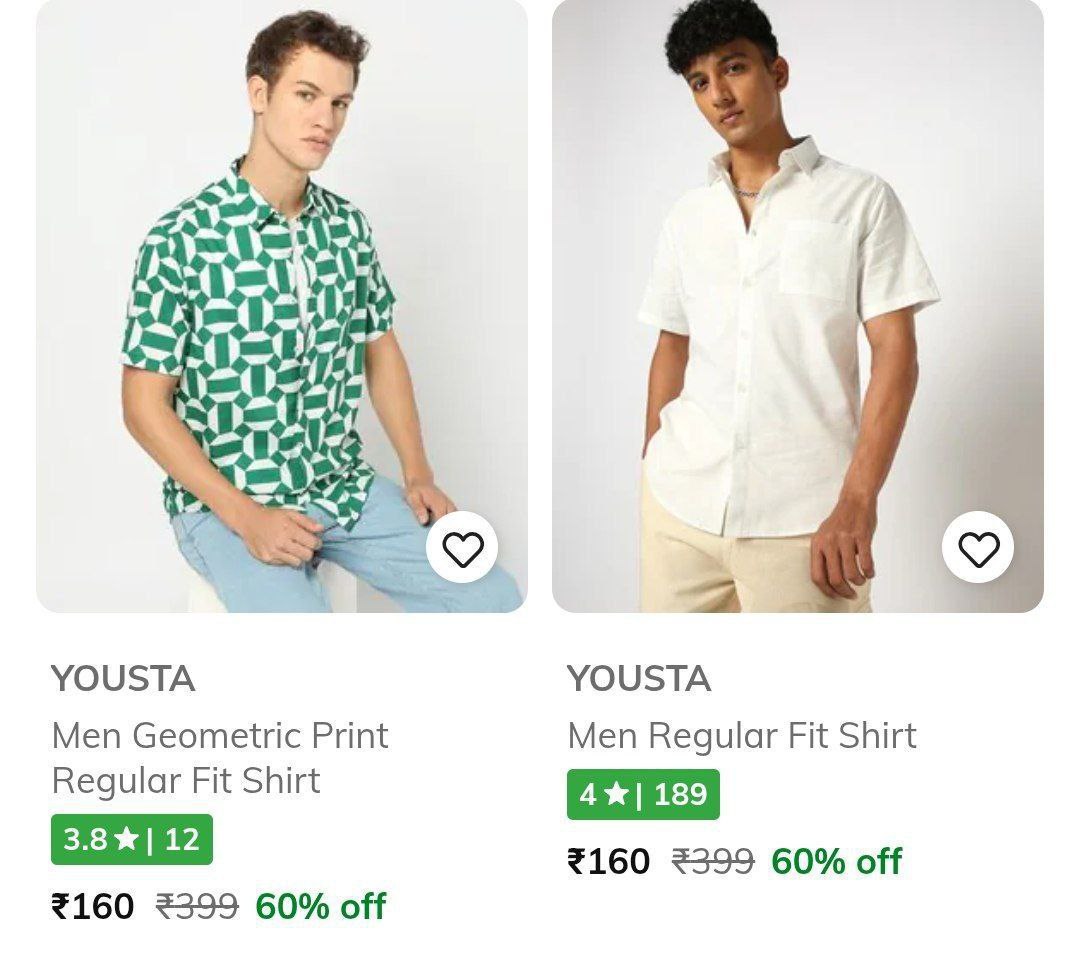Tap struck-through ₹399 under geometric shirt
Screen dimensions: 1080x953
(x=197, y=907)
